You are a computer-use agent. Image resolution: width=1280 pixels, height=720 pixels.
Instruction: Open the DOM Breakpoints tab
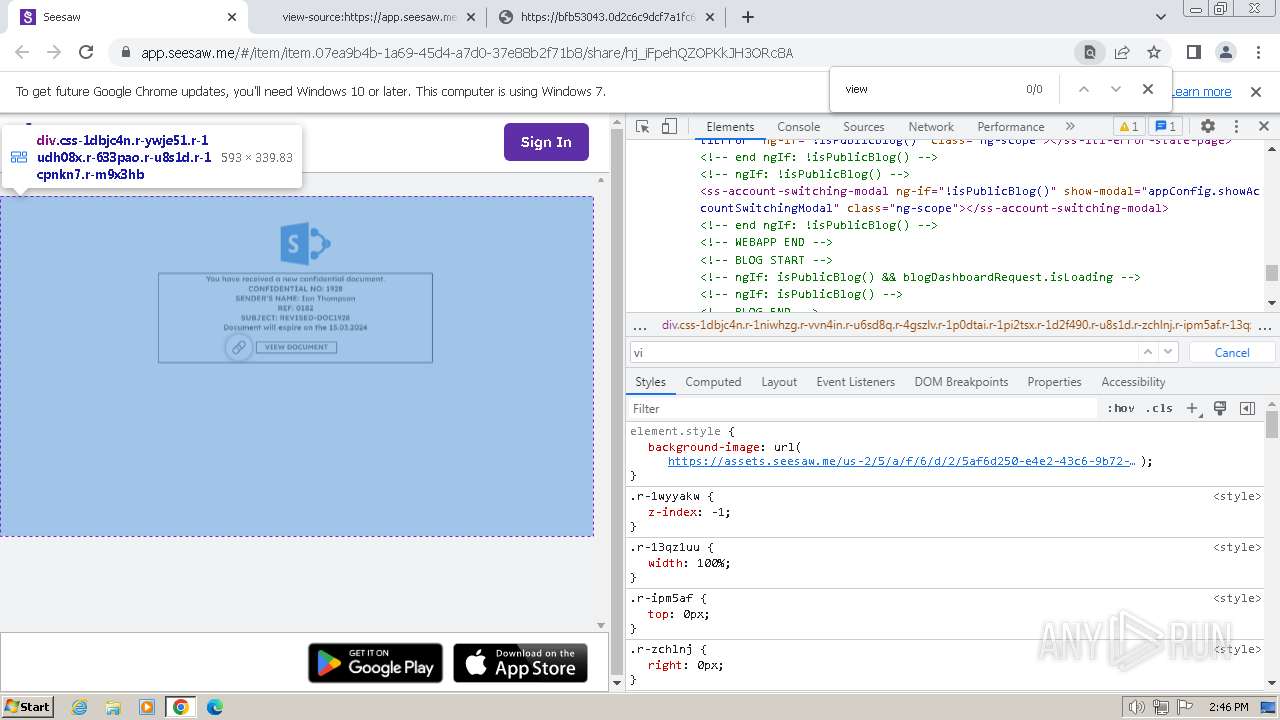point(961,382)
